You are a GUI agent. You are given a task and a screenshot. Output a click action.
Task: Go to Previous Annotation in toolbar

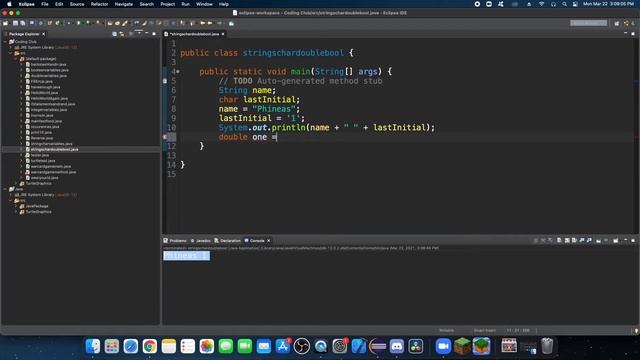[192, 23]
